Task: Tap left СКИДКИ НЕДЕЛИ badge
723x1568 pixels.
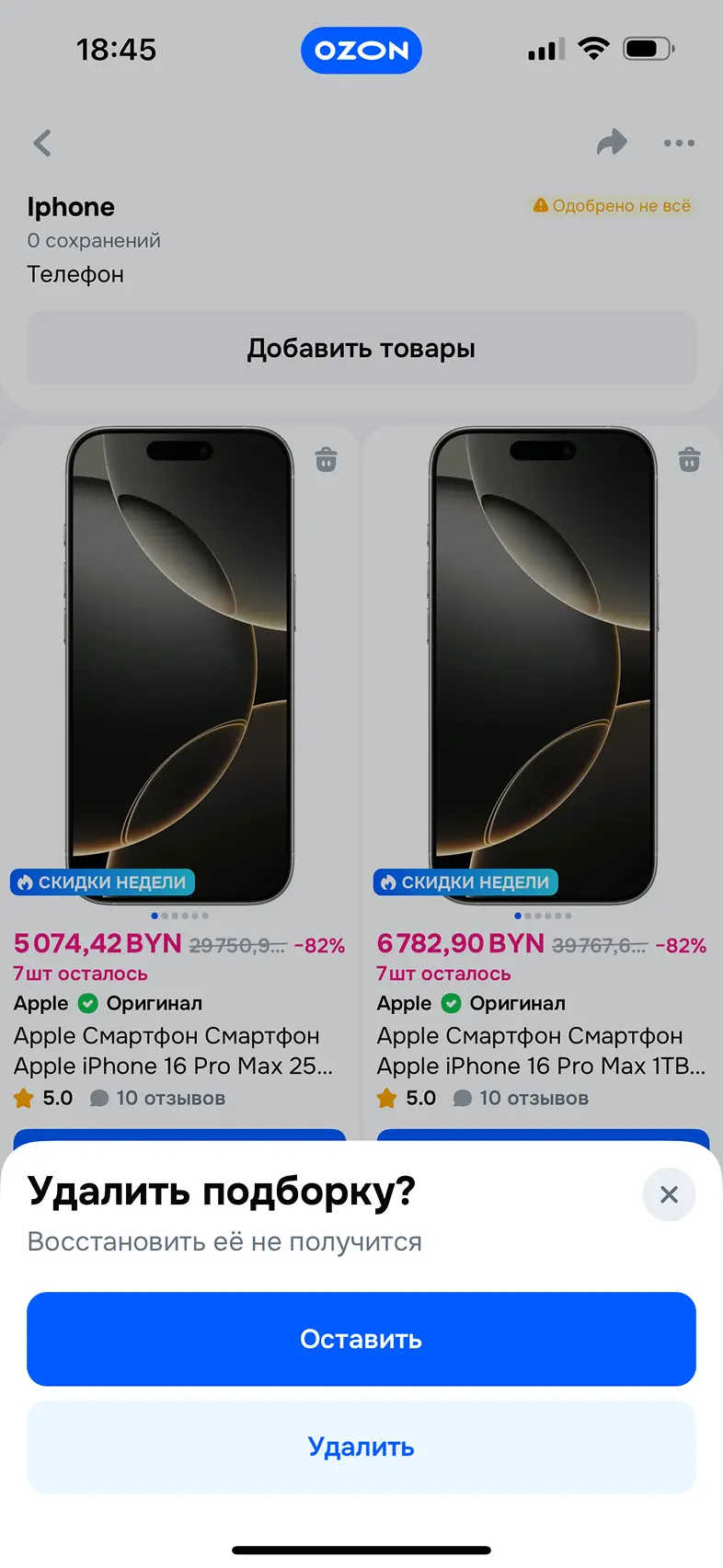Action: click(x=102, y=882)
